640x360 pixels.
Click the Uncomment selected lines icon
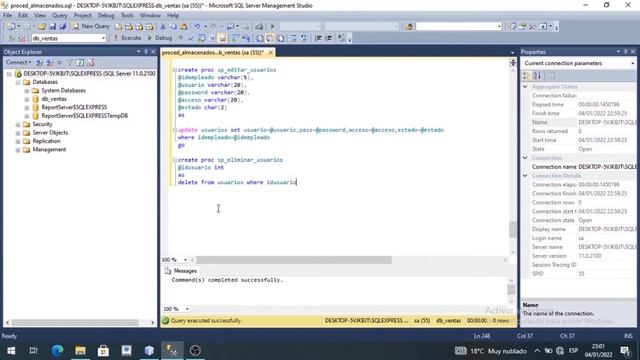pyautogui.click(x=304, y=38)
